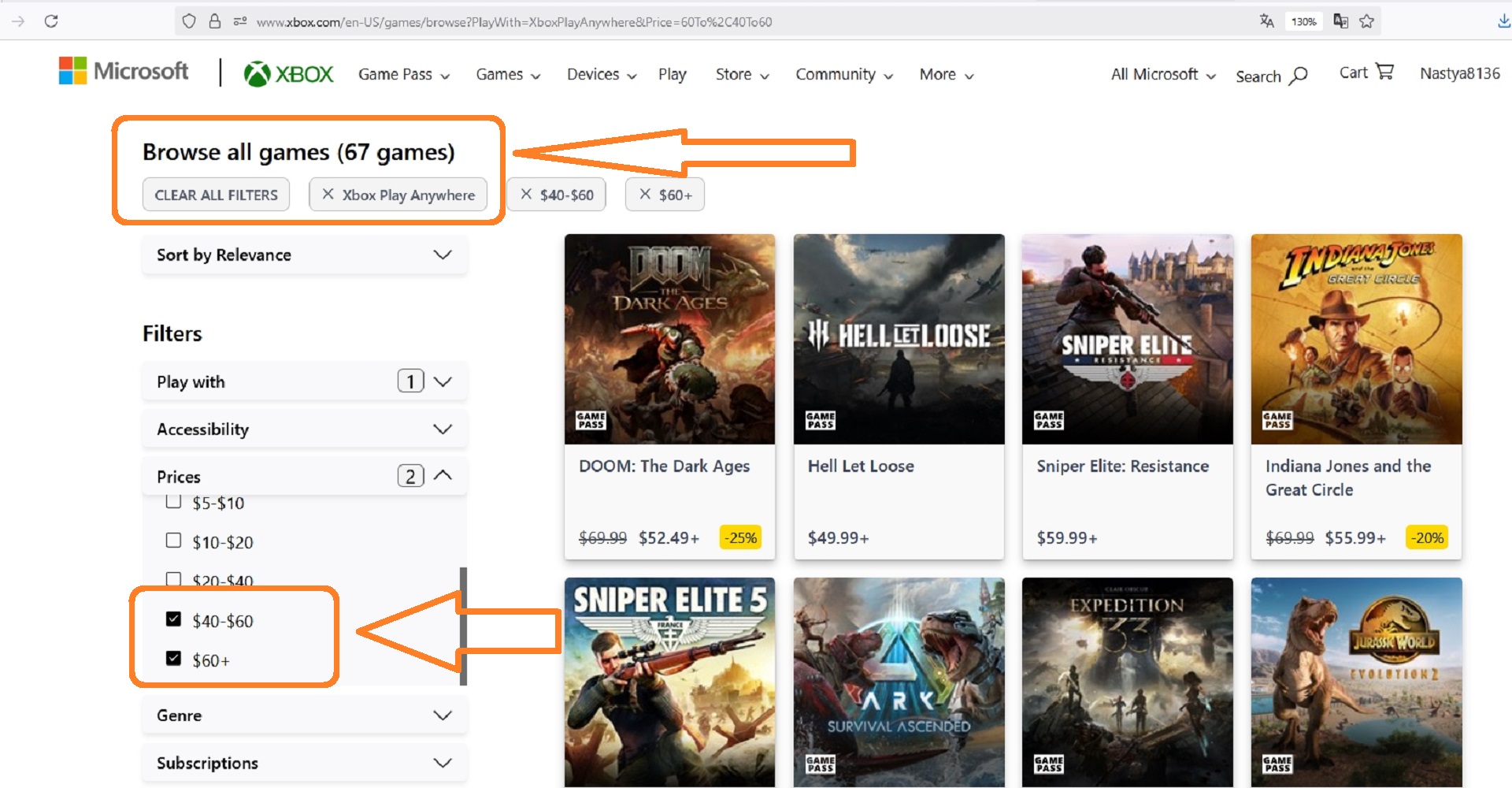The height and width of the screenshot is (788, 1512).
Task: Click the Expedition 33 cover art
Action: click(x=1128, y=682)
